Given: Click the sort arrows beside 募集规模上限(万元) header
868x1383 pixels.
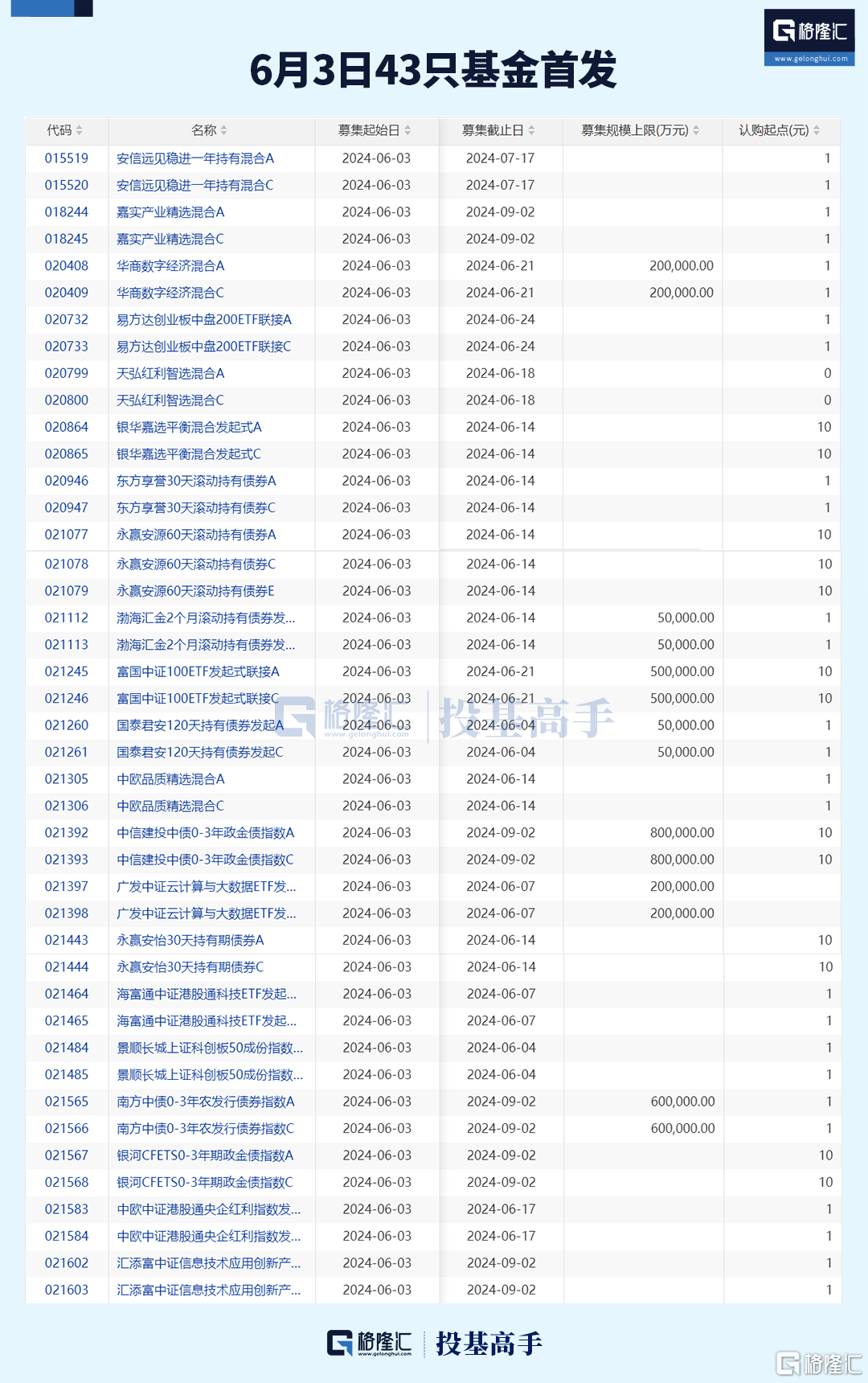Looking at the screenshot, I should [x=696, y=130].
